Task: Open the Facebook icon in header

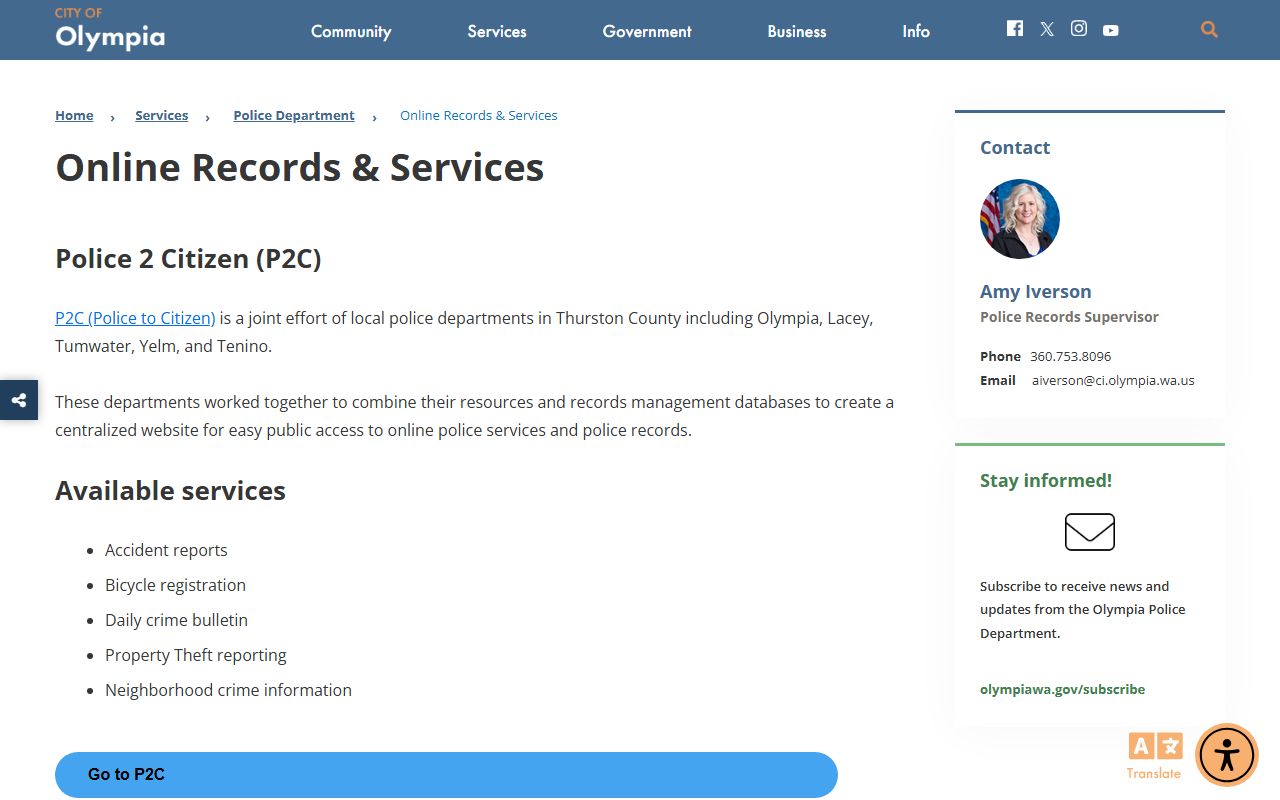Action: coord(1014,29)
